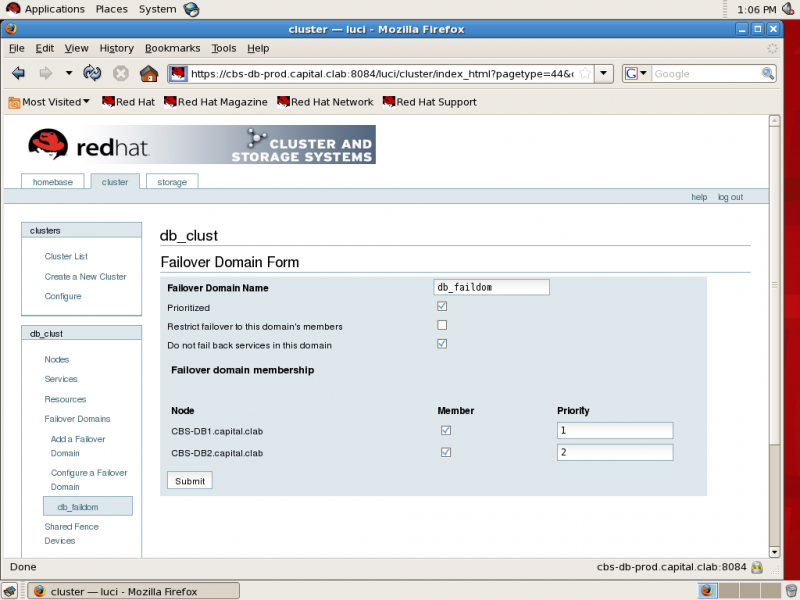Click the cluster — luci taskbar button

134,591
